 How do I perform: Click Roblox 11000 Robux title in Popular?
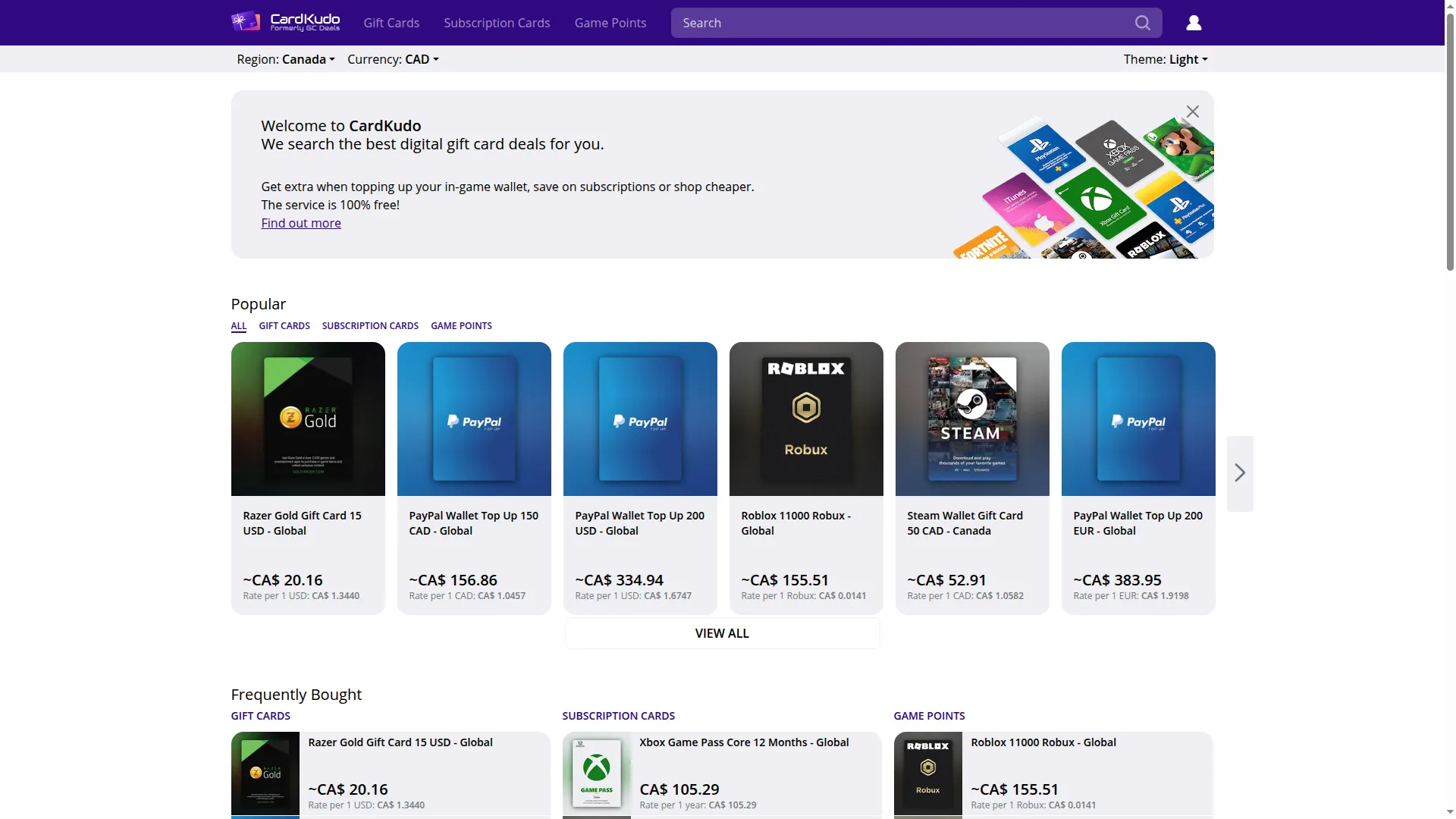click(796, 523)
